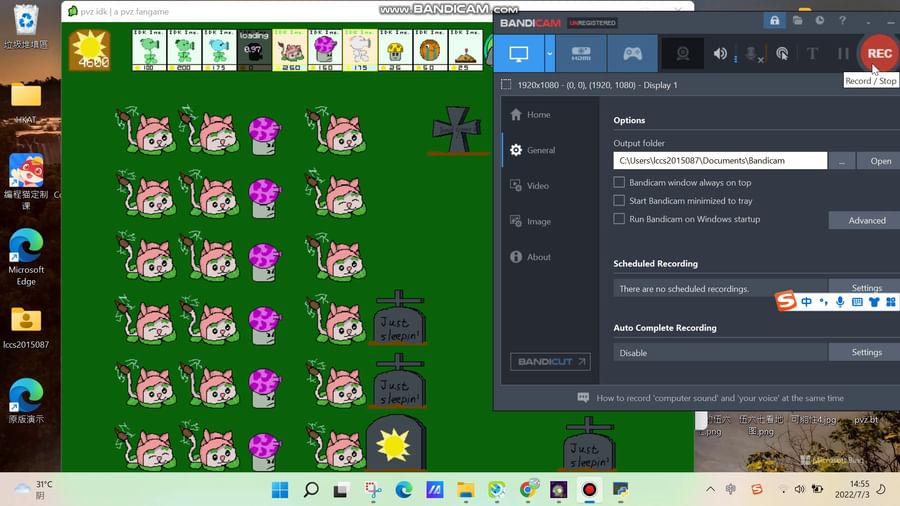Image resolution: width=900 pixels, height=506 pixels.
Task: Click the red REC button
Action: click(x=879, y=53)
